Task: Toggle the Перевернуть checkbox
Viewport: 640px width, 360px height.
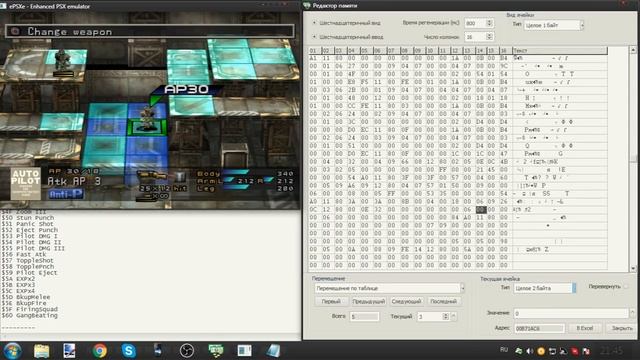Action: point(626,287)
